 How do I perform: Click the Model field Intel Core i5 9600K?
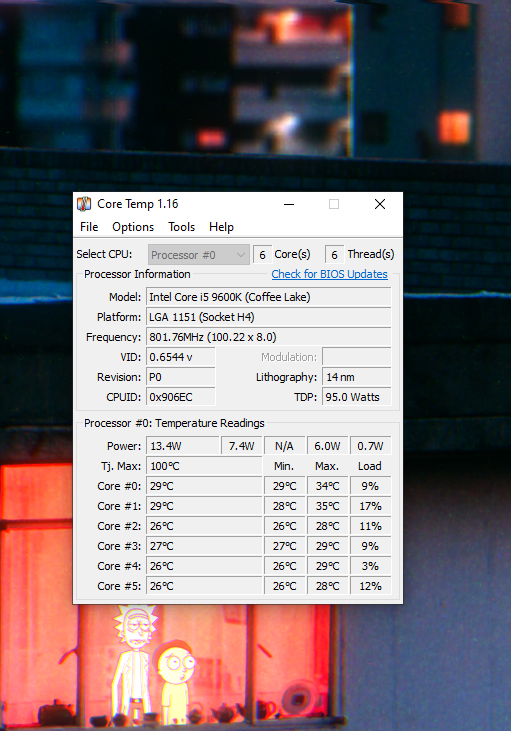tap(269, 297)
